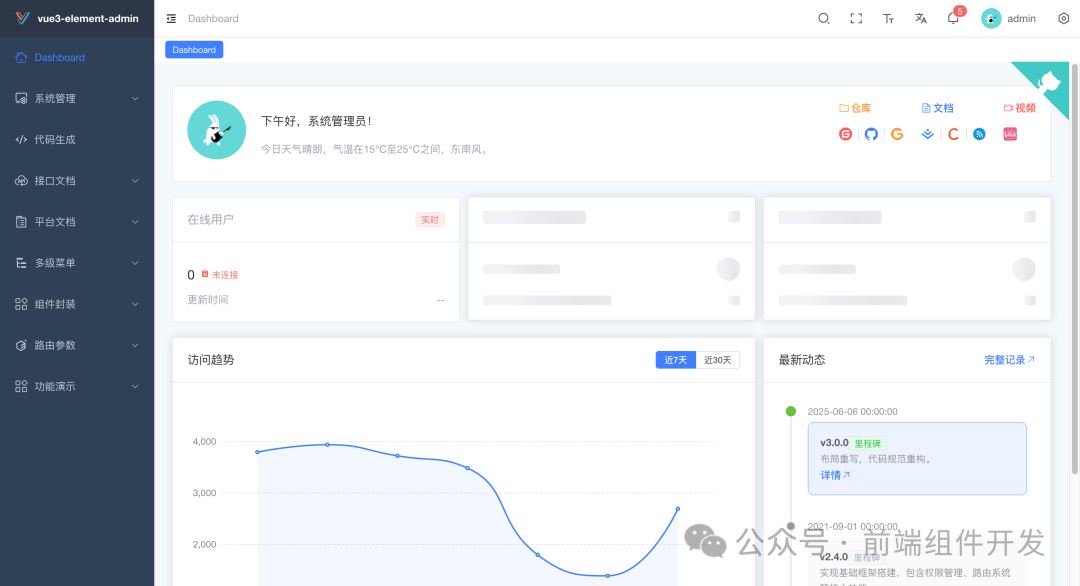Screen dimensions: 1080x586
Task: Click the admin avatar in the header
Action: [990, 18]
